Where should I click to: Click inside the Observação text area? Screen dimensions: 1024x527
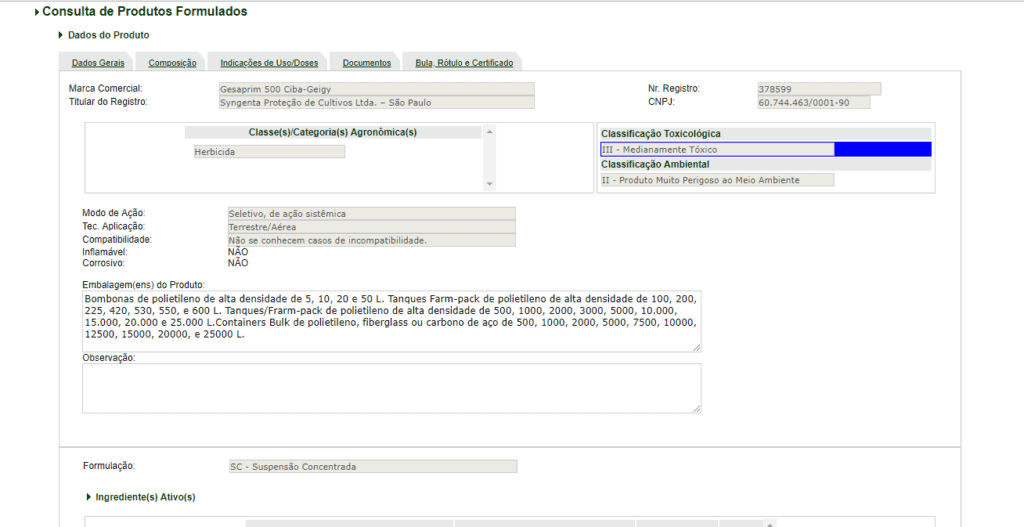(391, 388)
